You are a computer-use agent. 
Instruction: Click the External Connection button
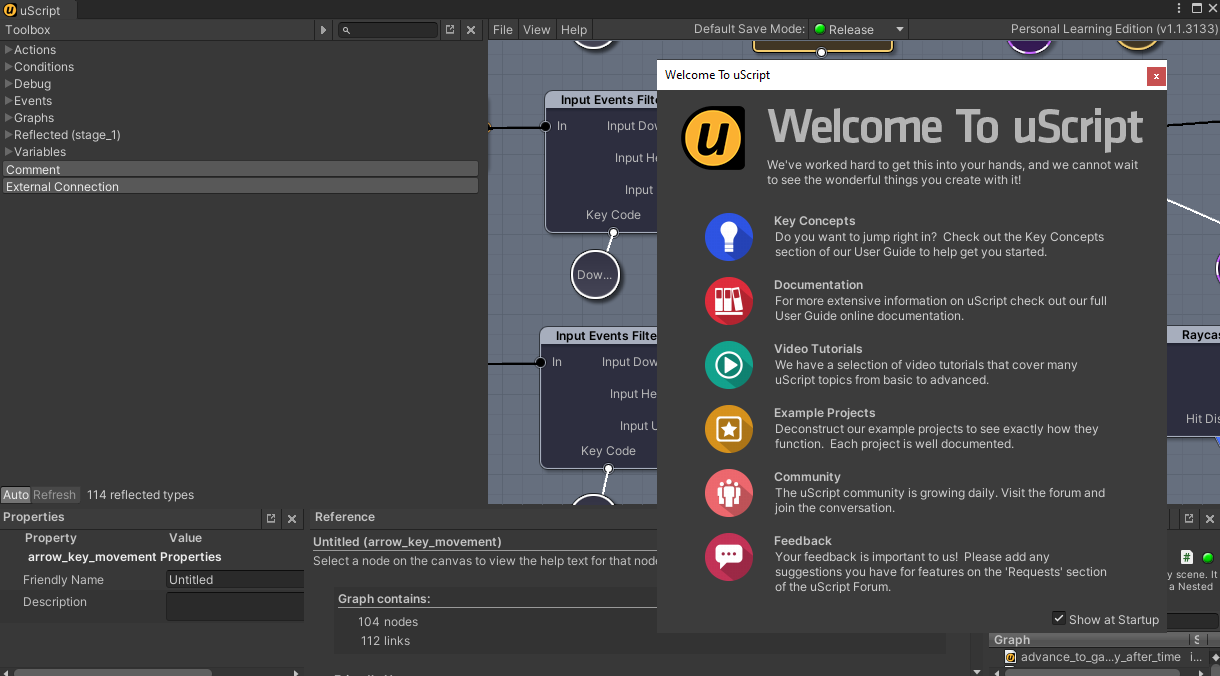click(x=240, y=187)
